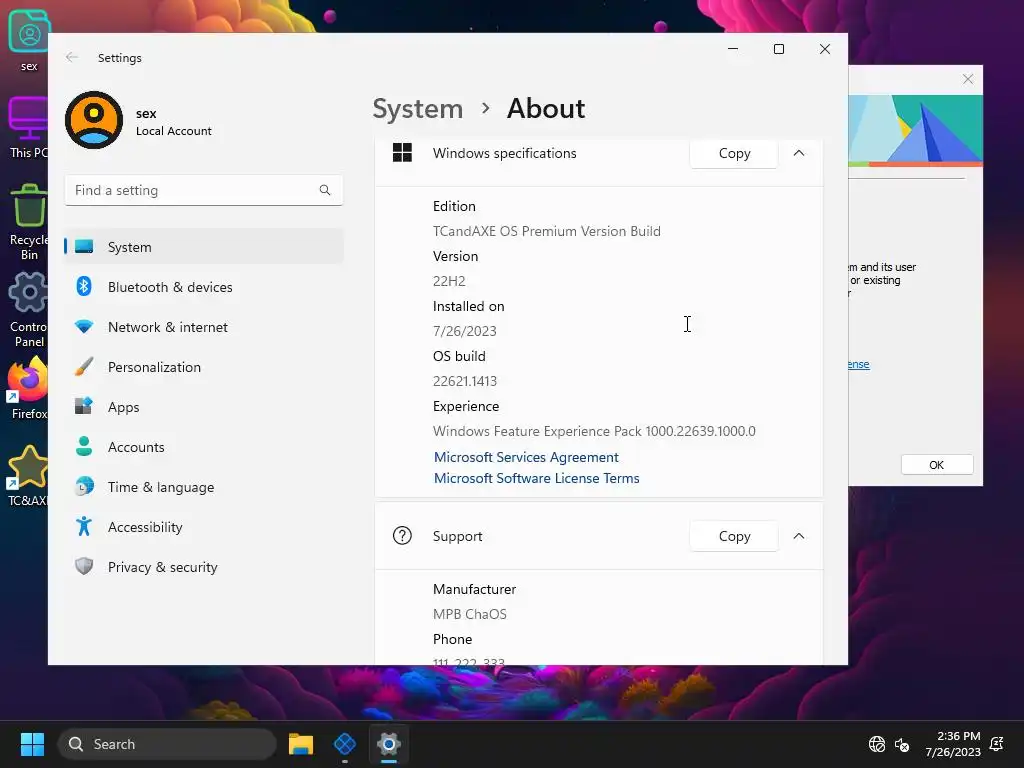Image resolution: width=1024 pixels, height=768 pixels.
Task: Open the blue diamond taskbar app
Action: click(x=345, y=744)
